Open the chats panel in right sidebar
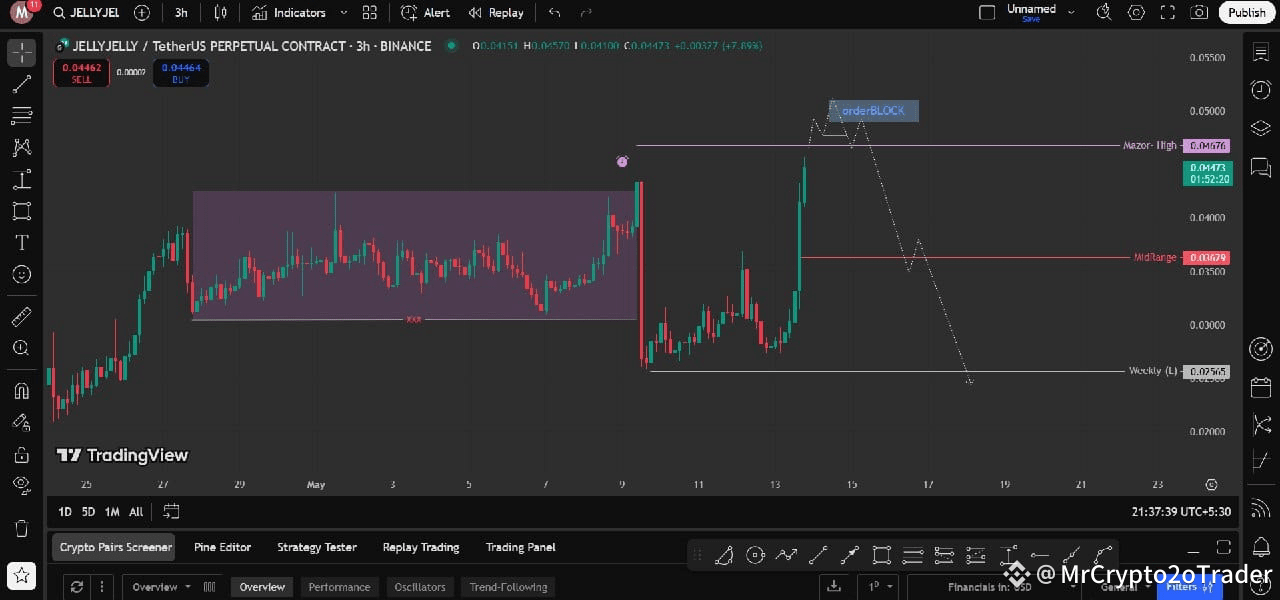1280x600 pixels. (1260, 166)
